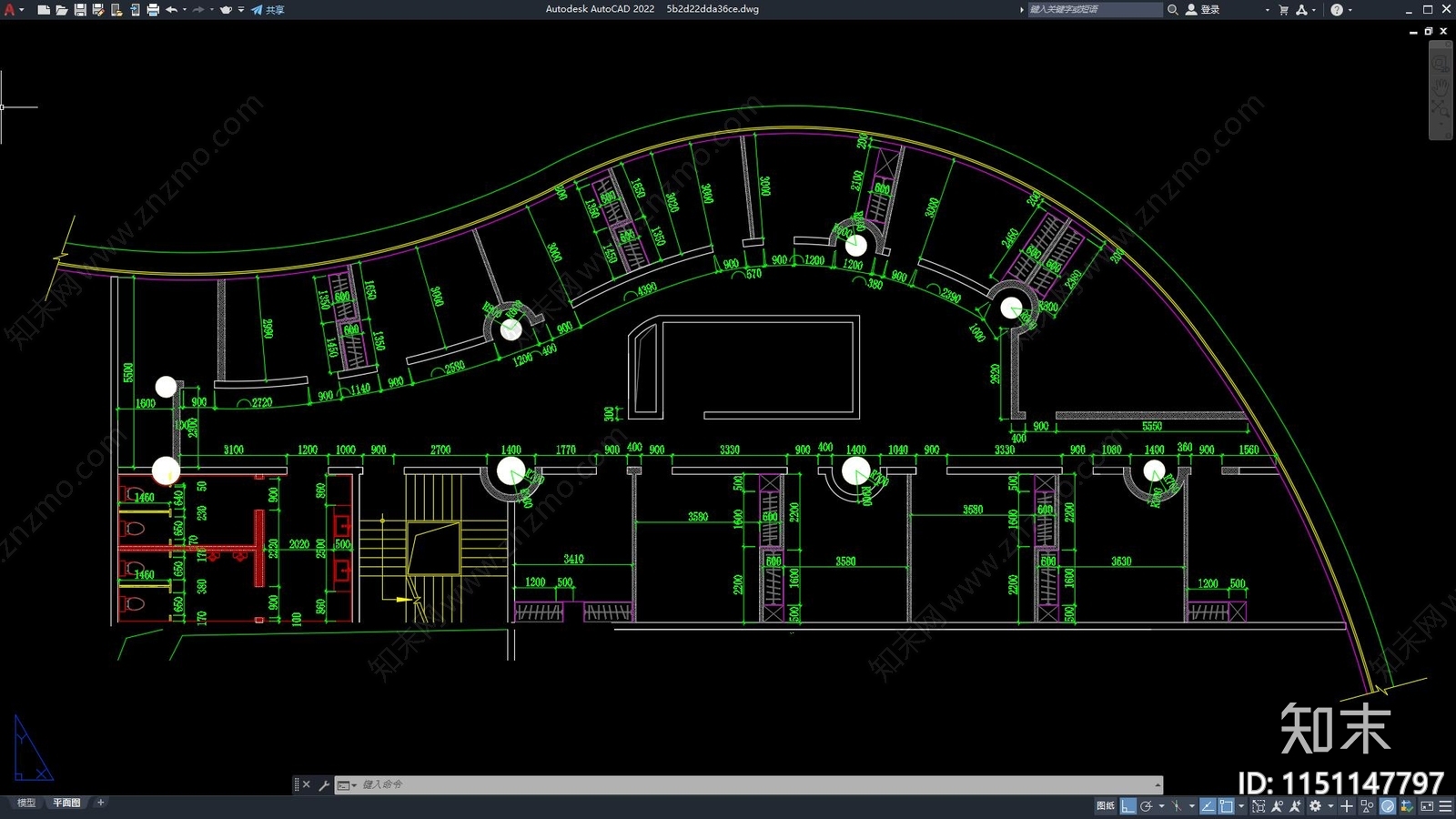Click the Save As icon
The image size is (1456, 819).
point(98,10)
